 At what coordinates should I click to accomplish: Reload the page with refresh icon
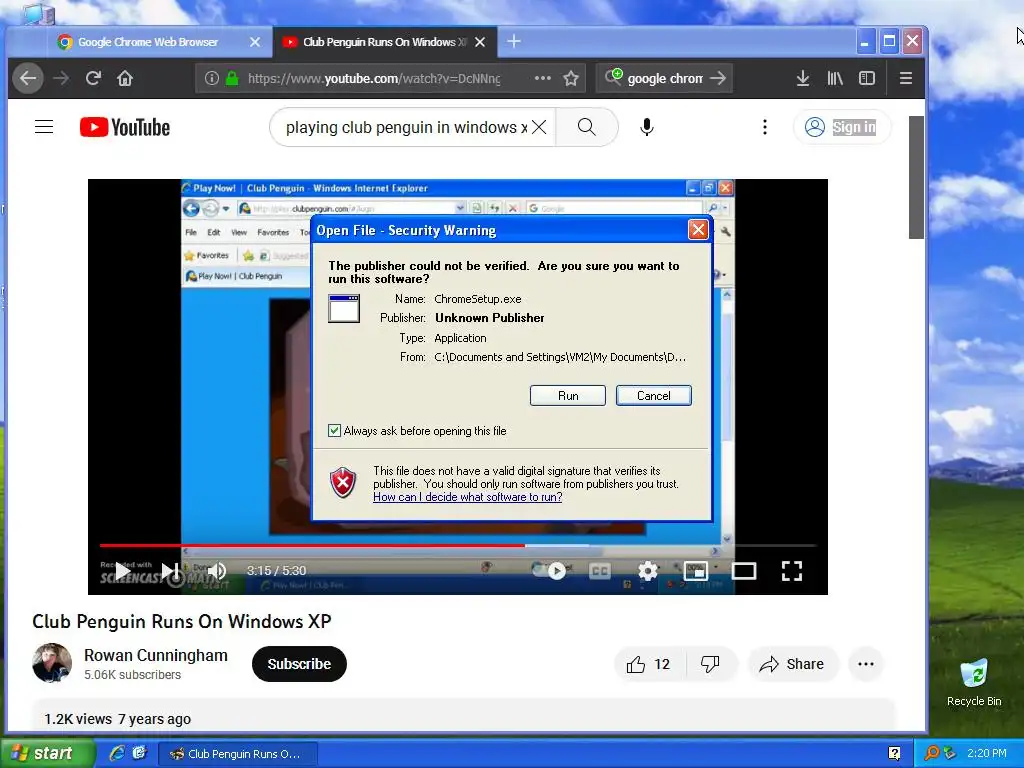(x=93, y=78)
